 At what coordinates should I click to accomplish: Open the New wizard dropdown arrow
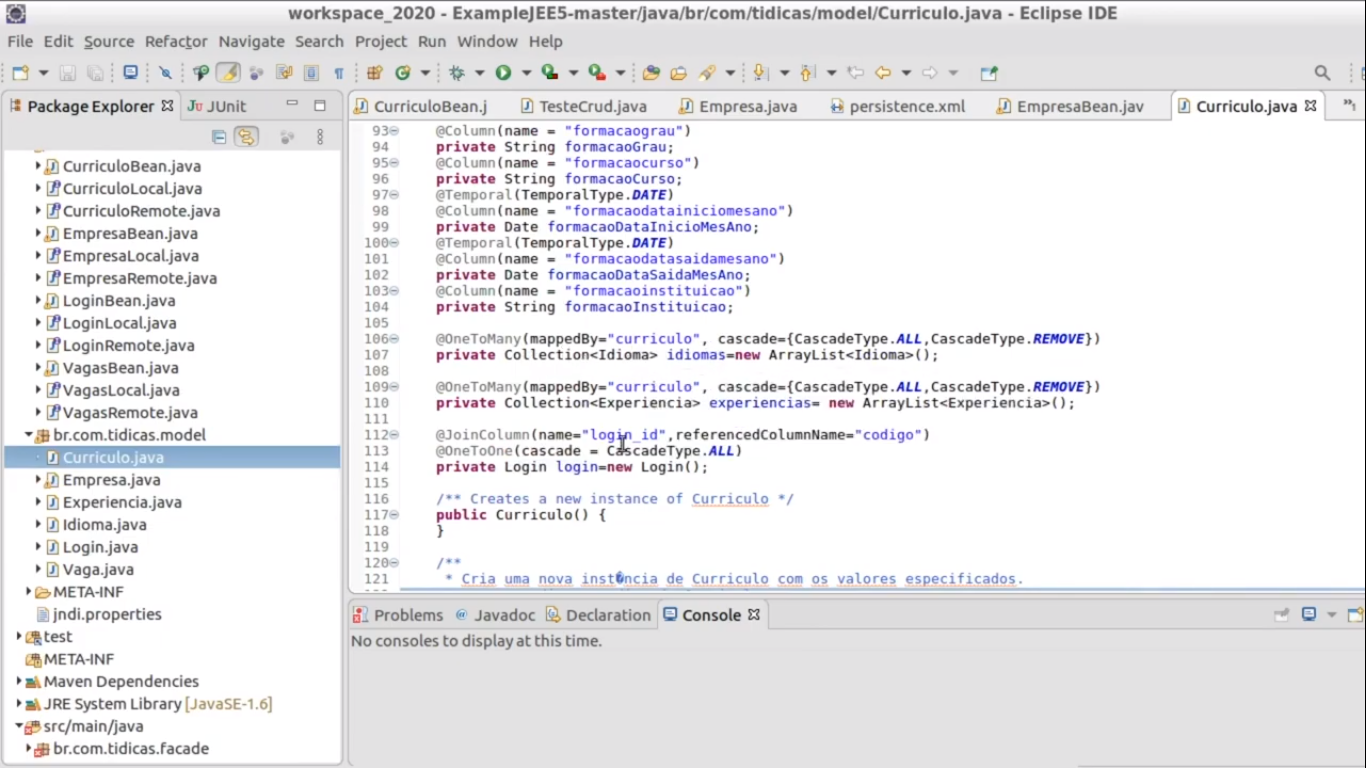click(x=43, y=73)
